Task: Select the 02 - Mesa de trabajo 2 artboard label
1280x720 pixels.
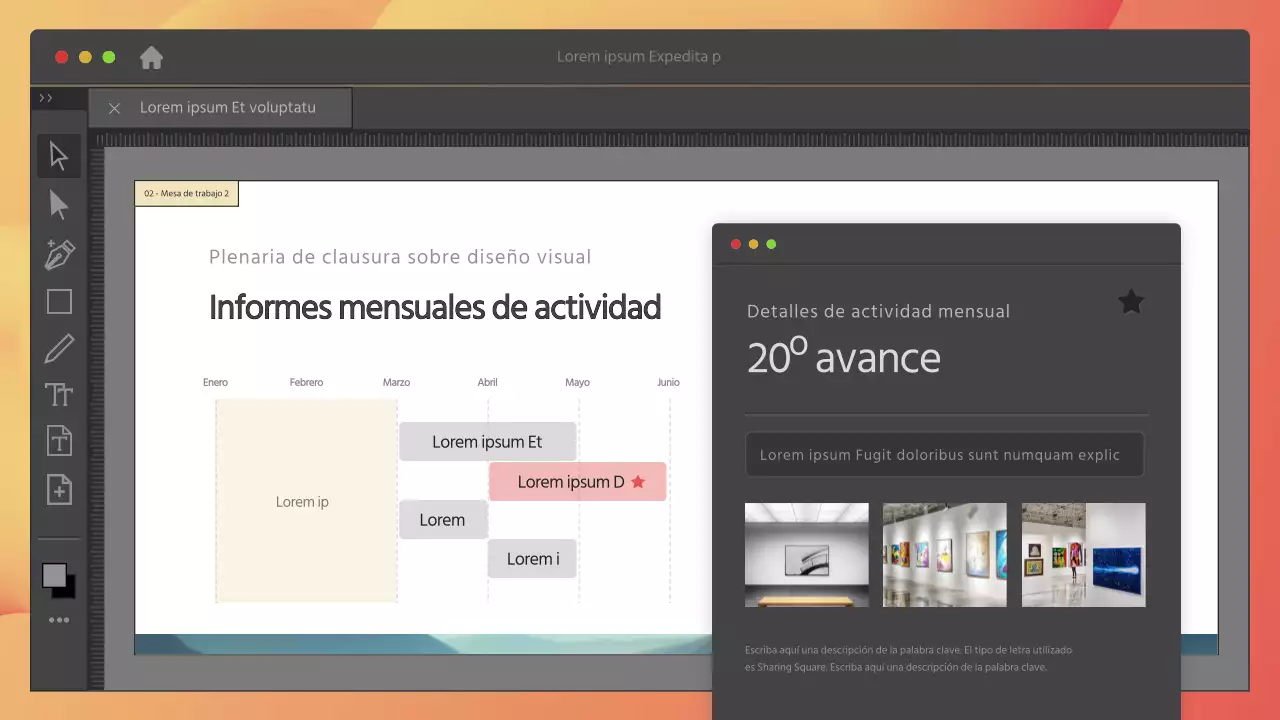Action: click(186, 193)
